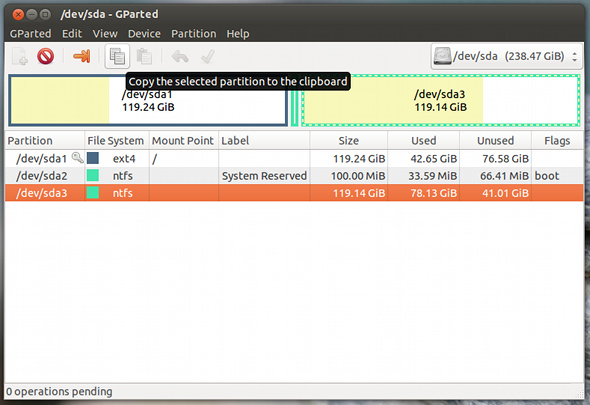Click the Paste partition clipboard icon

pyautogui.click(x=144, y=56)
